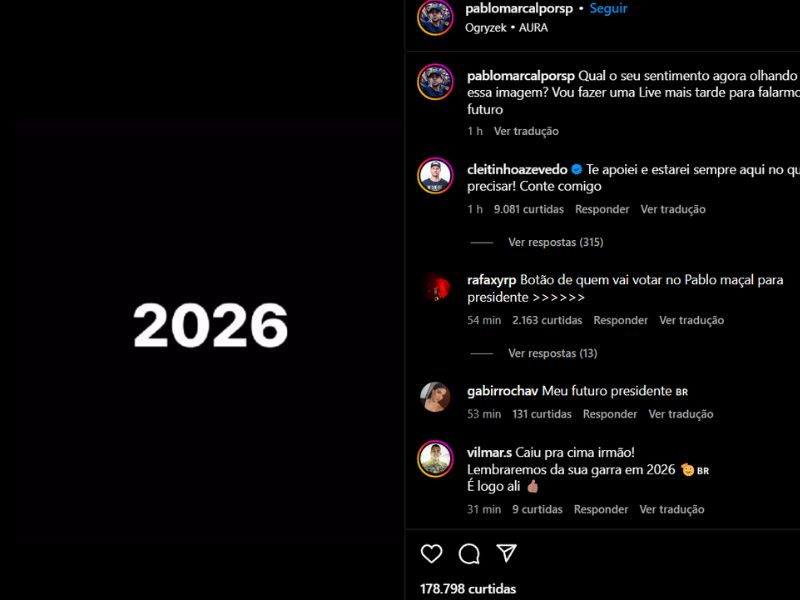The image size is (800, 600).
Task: Like the post with the heart icon
Action: point(431,554)
